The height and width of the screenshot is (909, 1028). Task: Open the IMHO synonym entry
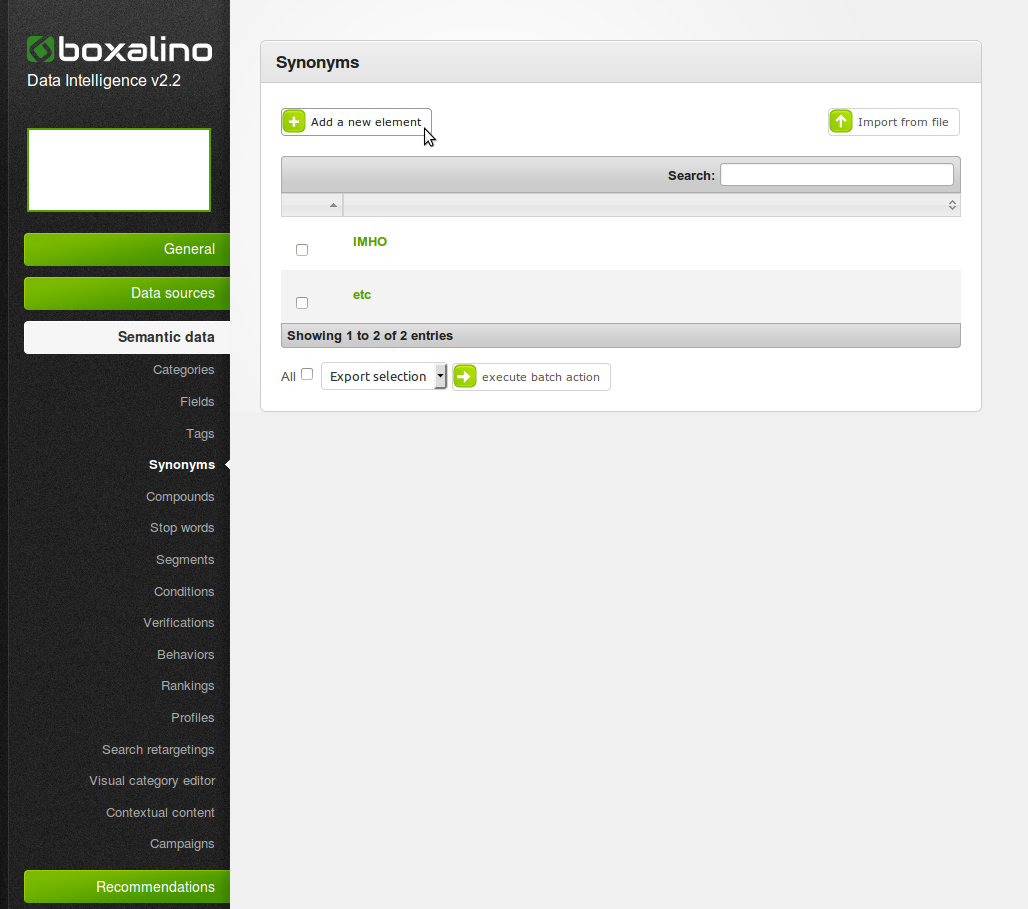tap(370, 241)
